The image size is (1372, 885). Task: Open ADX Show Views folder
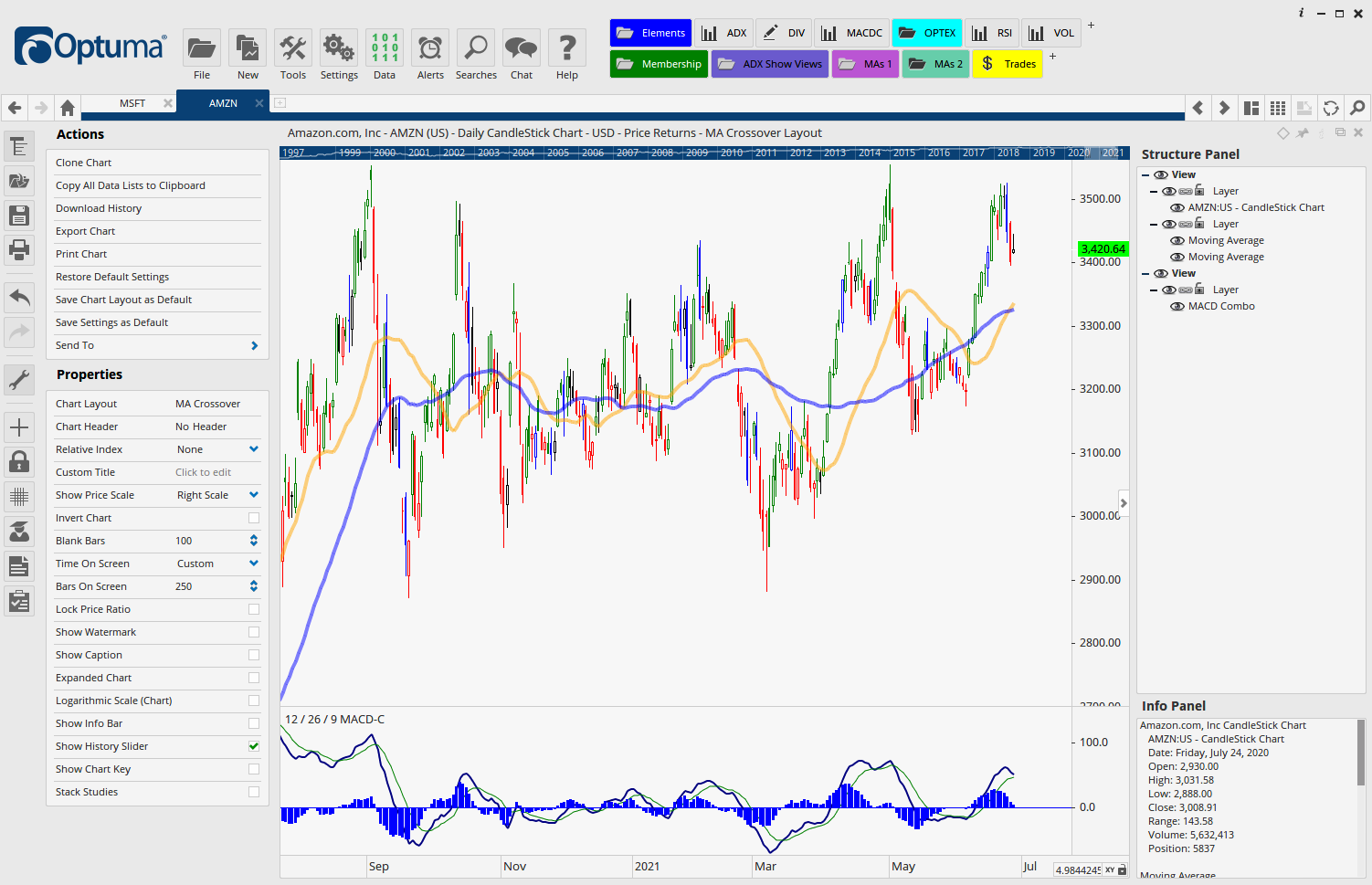click(x=770, y=64)
